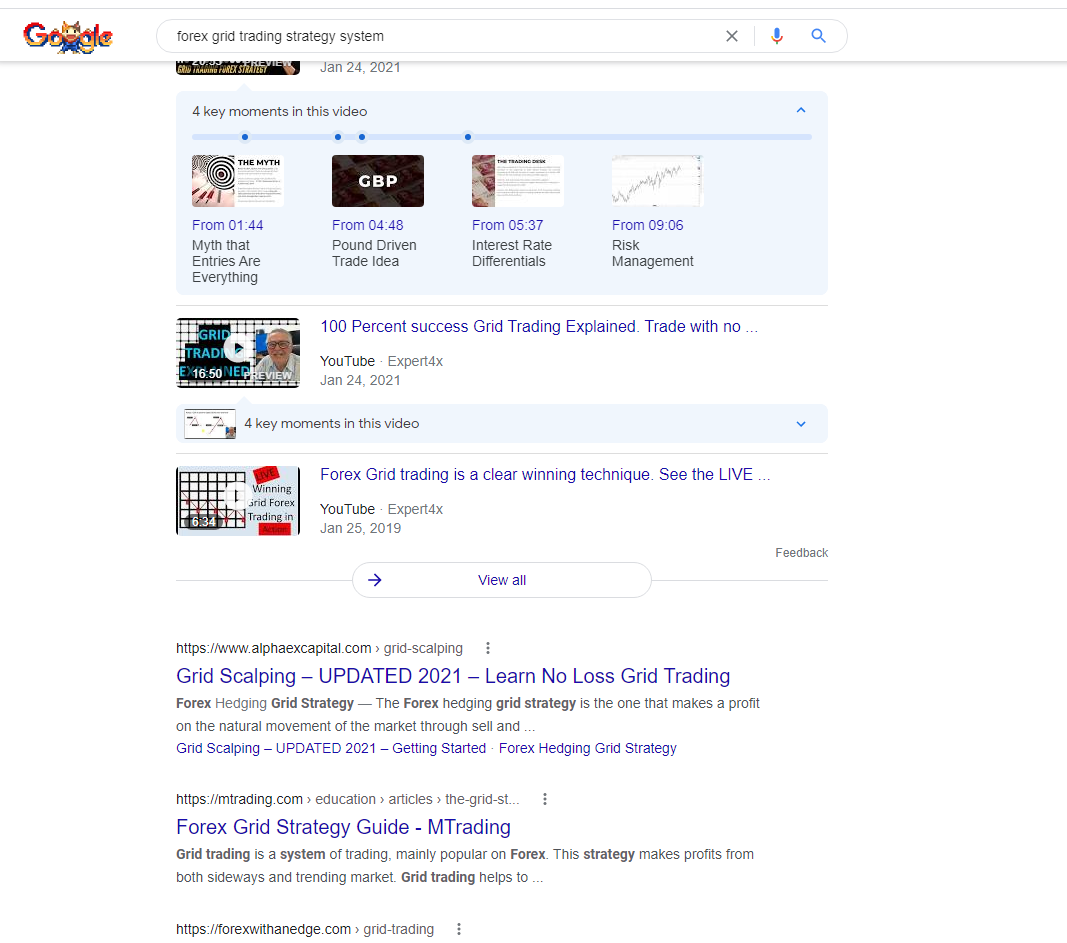Click the forexwithanedge.com URL breadcrumb
The width and height of the screenshot is (1067, 943).
pyautogui.click(x=305, y=929)
